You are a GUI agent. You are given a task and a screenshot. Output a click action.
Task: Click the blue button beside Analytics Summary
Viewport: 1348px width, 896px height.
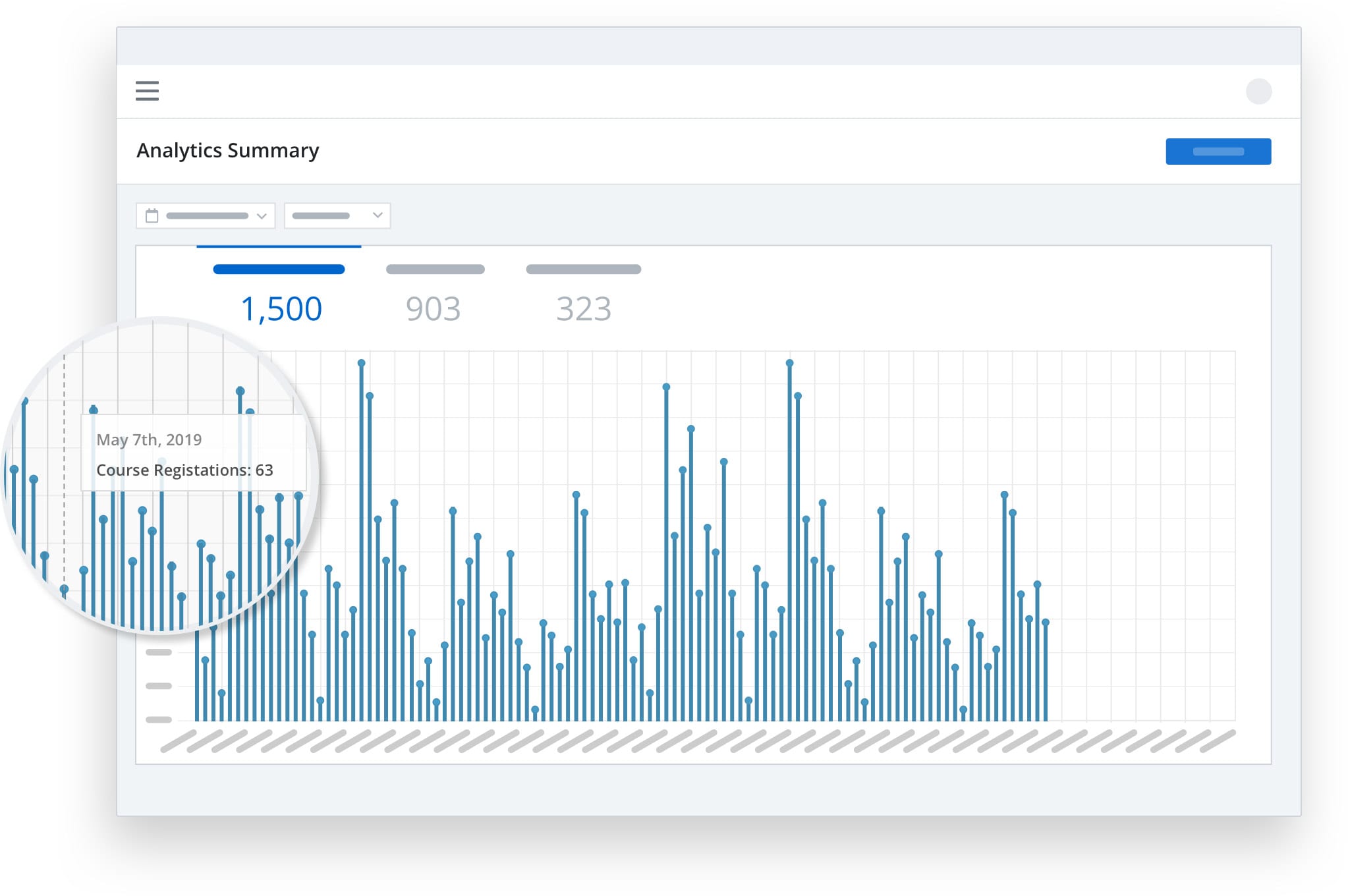(1218, 152)
